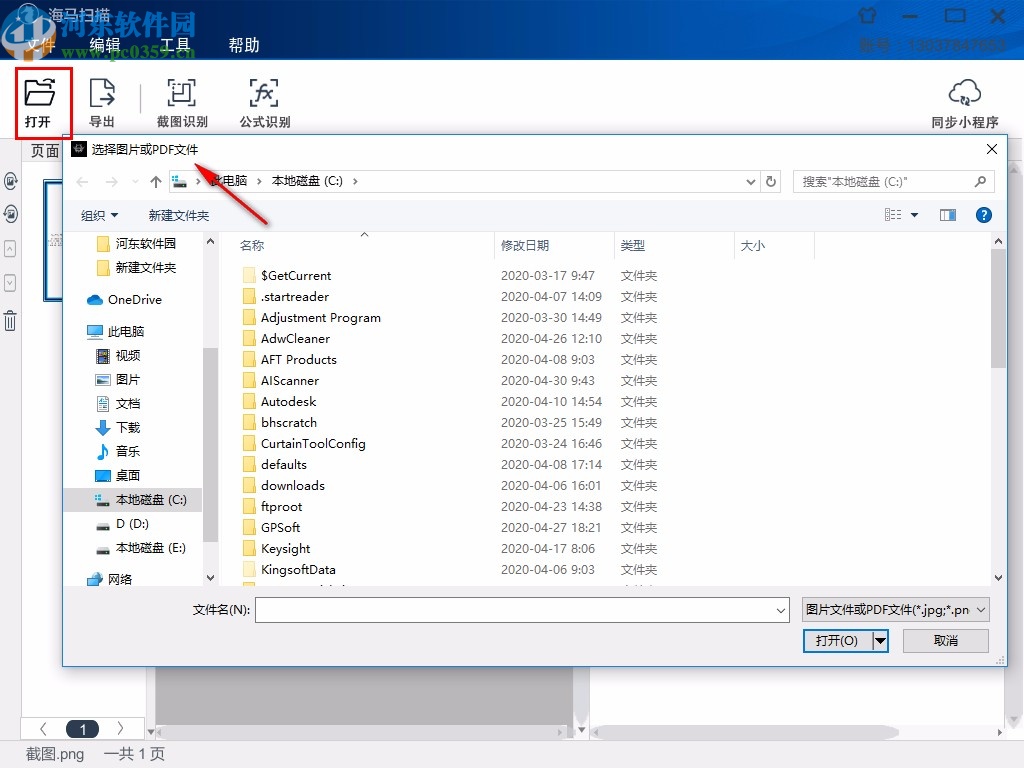Expand the view options dropdown arrow
The image size is (1024, 768).
point(914,215)
